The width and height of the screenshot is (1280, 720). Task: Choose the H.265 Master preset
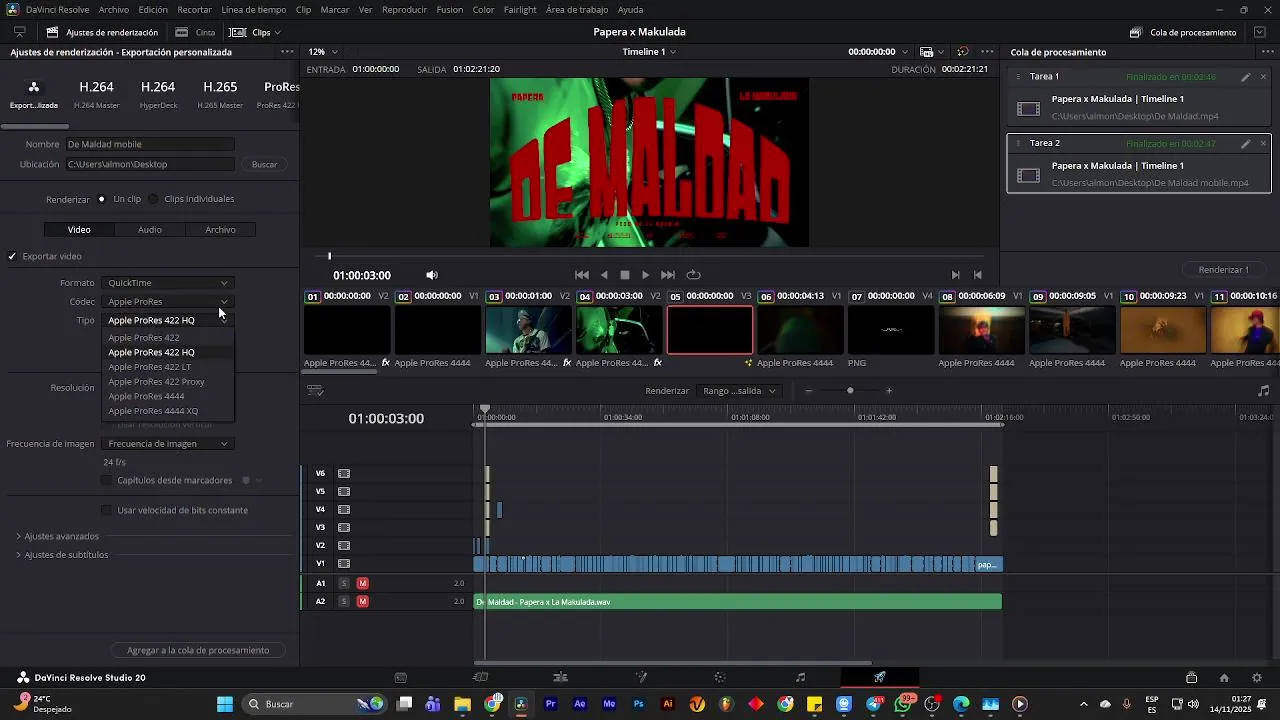point(220,93)
